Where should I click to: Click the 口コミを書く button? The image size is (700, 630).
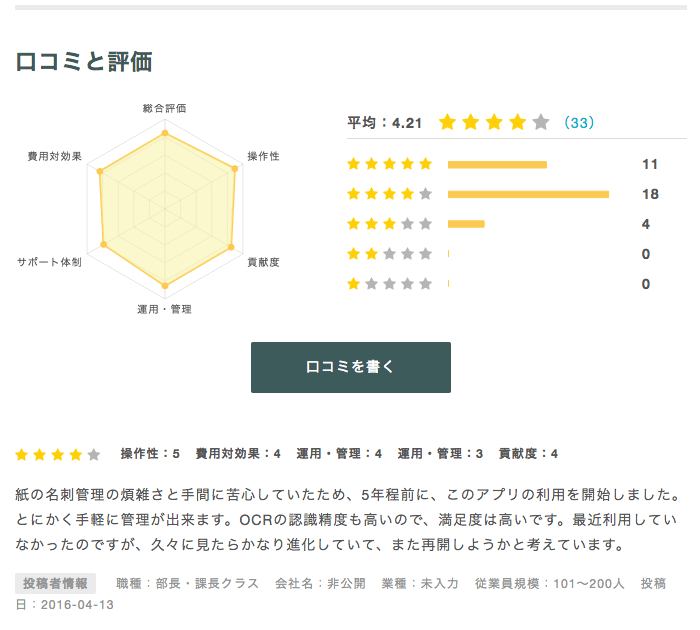tap(350, 367)
